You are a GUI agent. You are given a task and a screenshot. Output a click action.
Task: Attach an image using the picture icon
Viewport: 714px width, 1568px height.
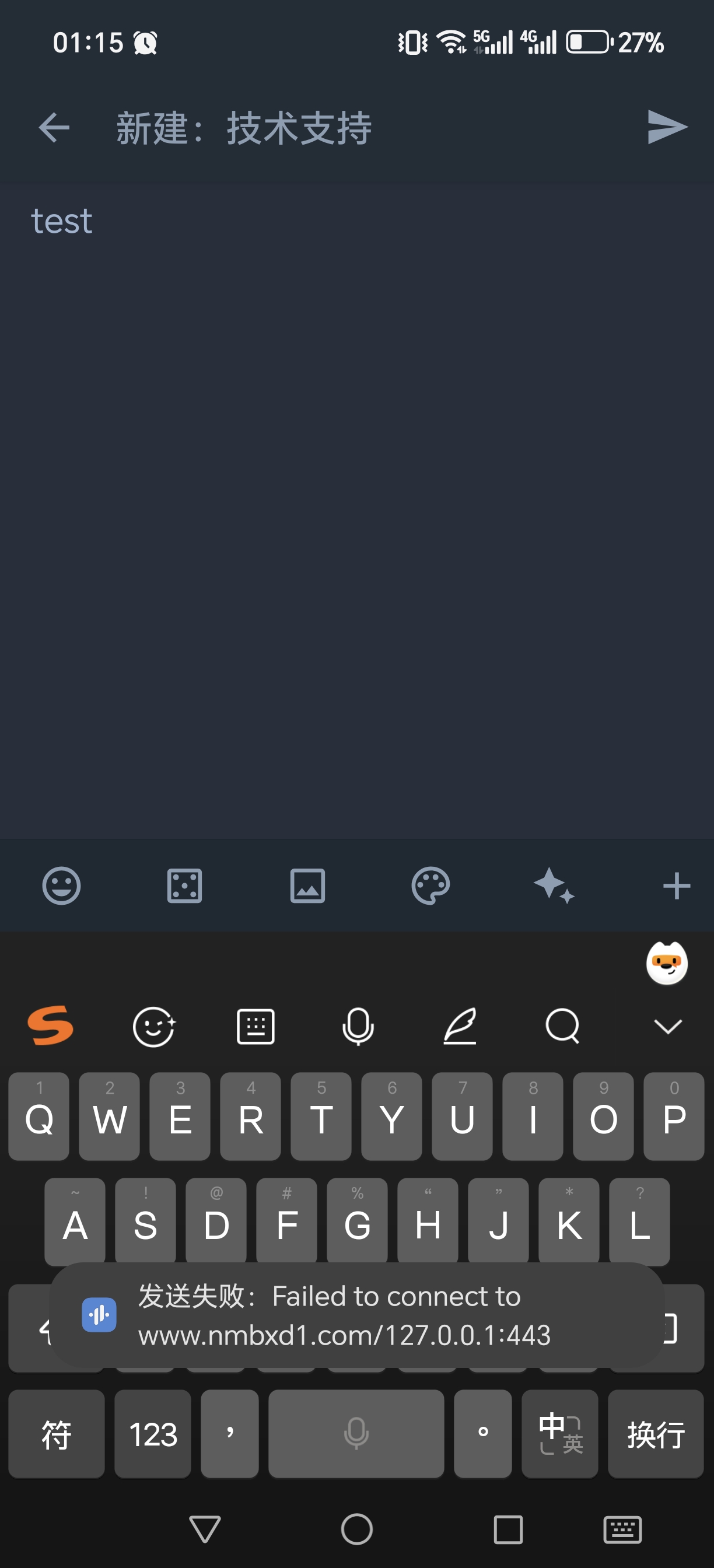click(307, 885)
